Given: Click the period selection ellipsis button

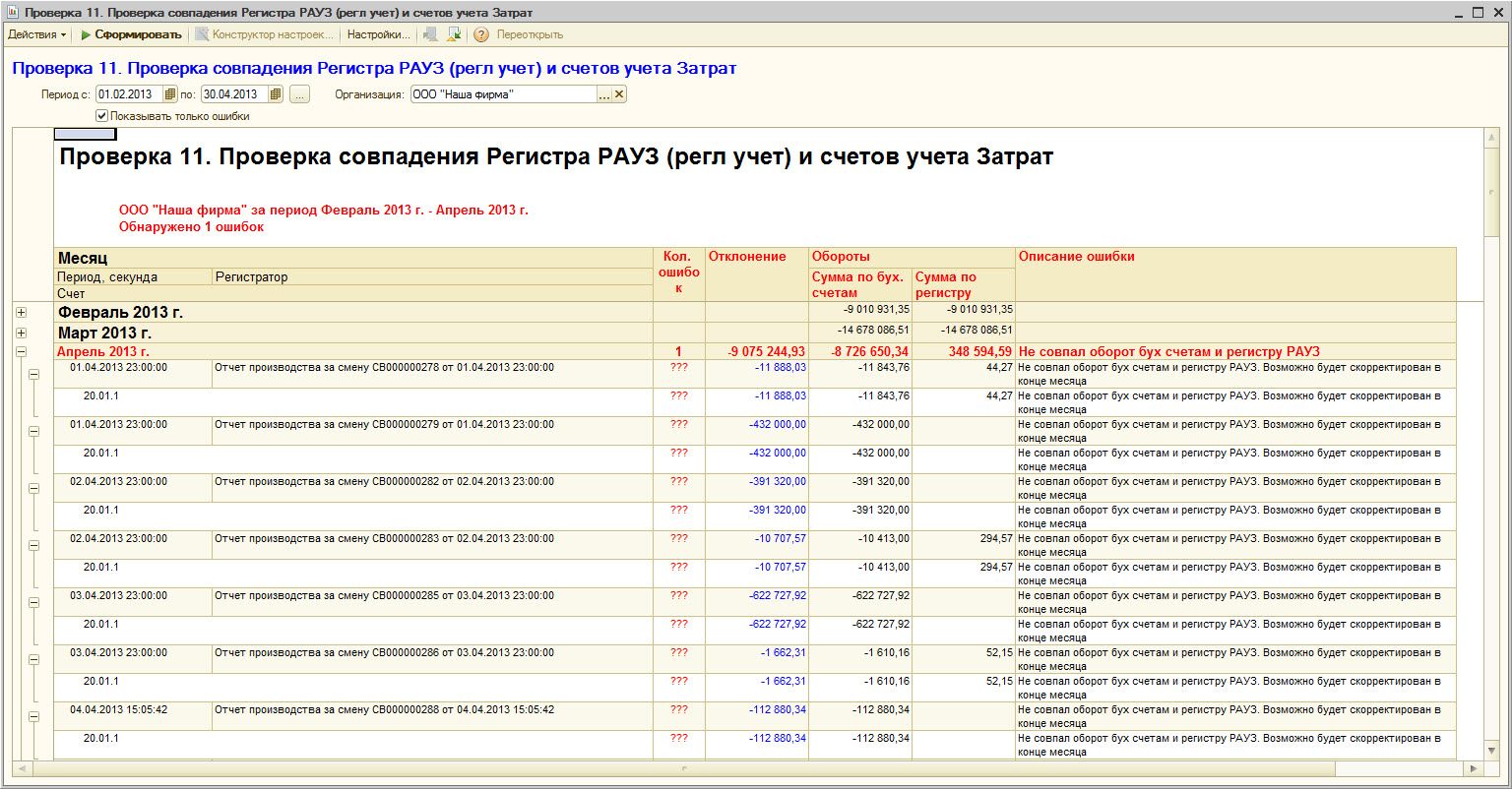Looking at the screenshot, I should (x=299, y=94).
